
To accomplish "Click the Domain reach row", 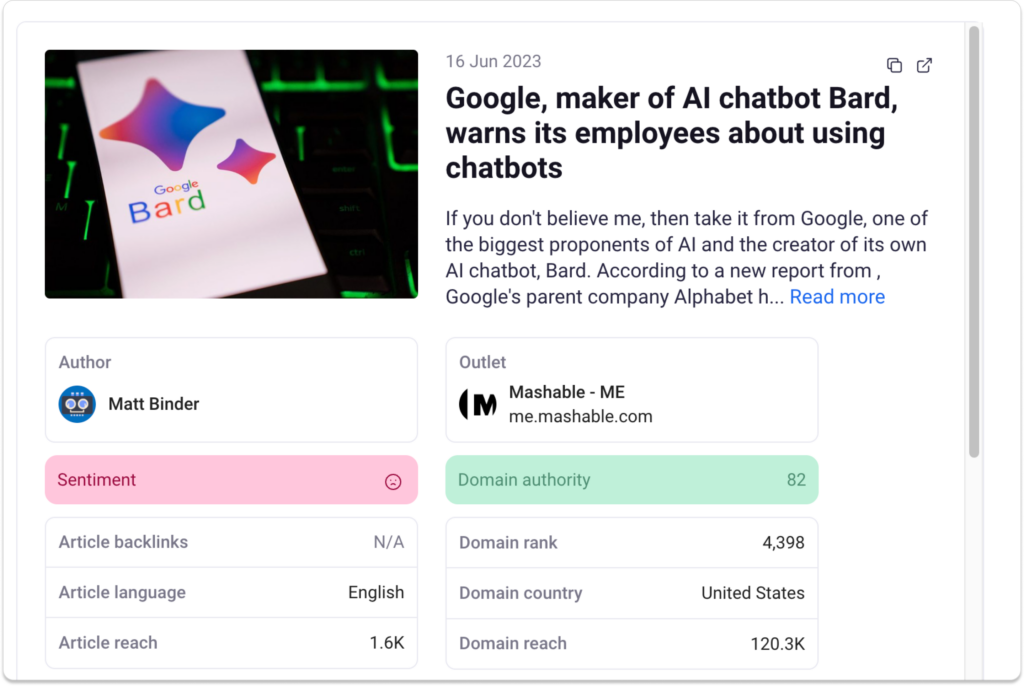I will 631,643.
